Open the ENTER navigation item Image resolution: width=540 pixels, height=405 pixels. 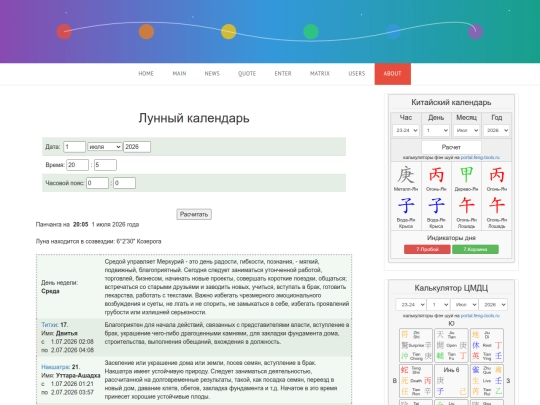pos(283,74)
